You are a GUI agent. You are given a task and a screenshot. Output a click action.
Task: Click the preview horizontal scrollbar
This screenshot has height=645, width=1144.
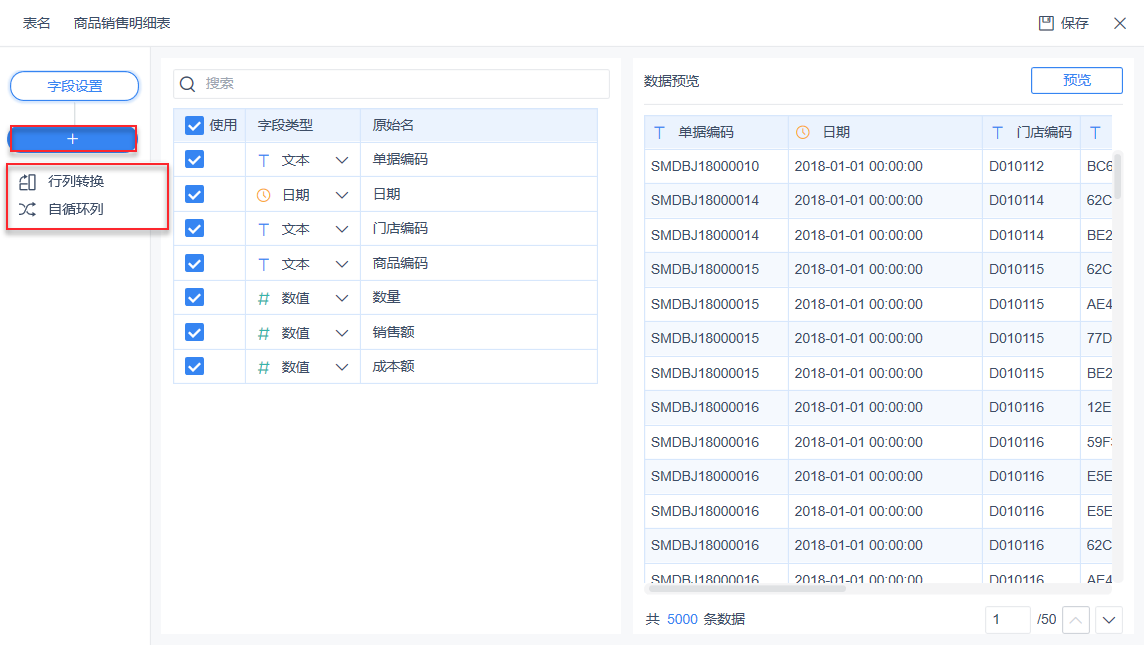pos(746,588)
